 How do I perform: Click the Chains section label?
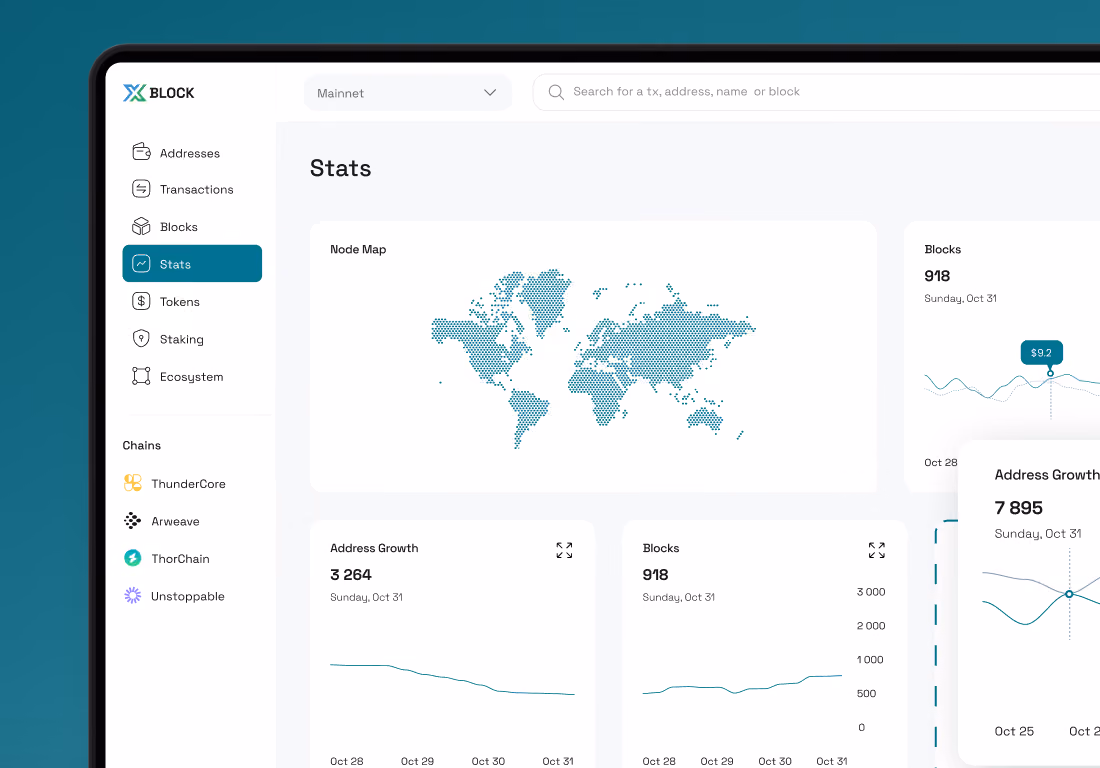(142, 445)
